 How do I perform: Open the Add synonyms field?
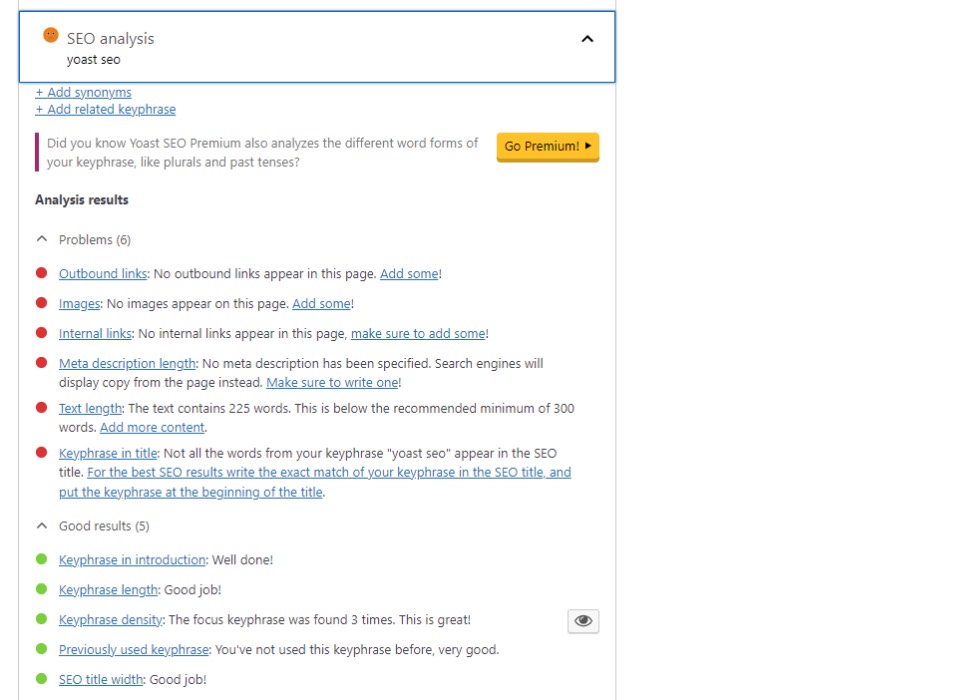83,92
